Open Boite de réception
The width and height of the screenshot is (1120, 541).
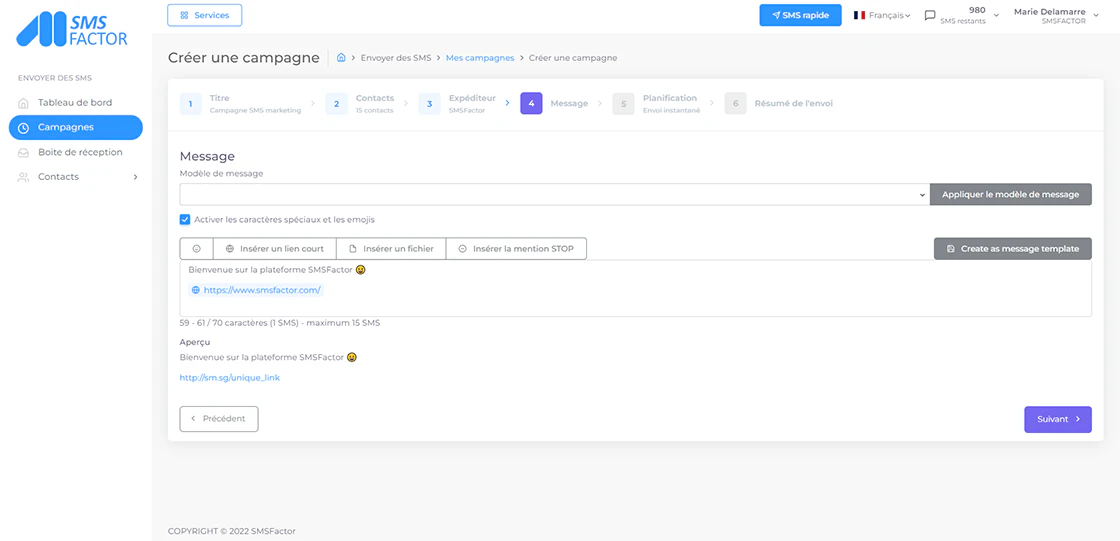[x=80, y=152]
